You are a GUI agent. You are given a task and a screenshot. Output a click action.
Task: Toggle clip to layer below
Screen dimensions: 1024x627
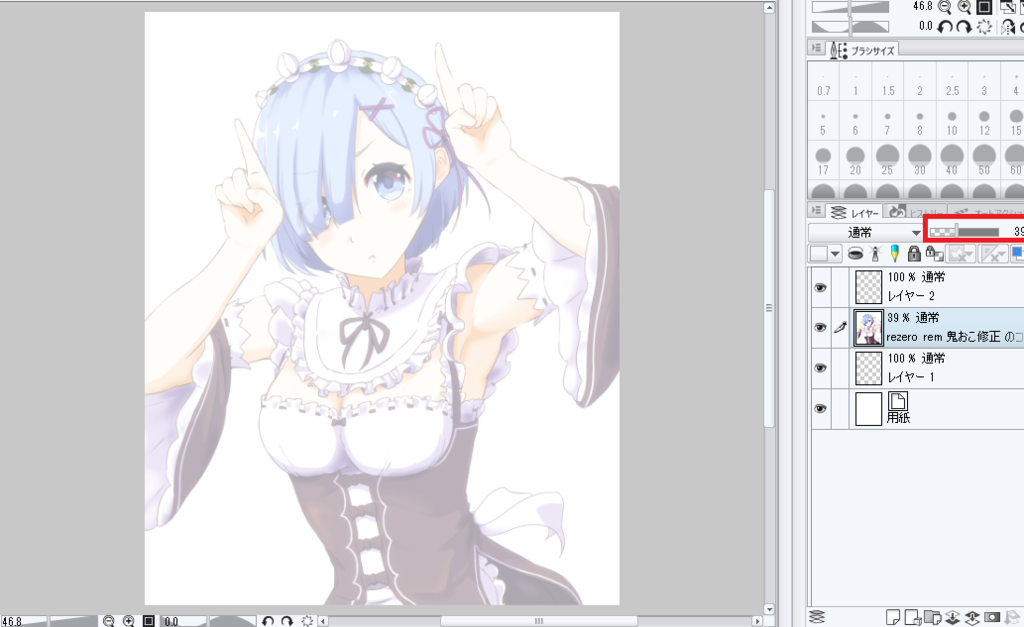(855, 254)
